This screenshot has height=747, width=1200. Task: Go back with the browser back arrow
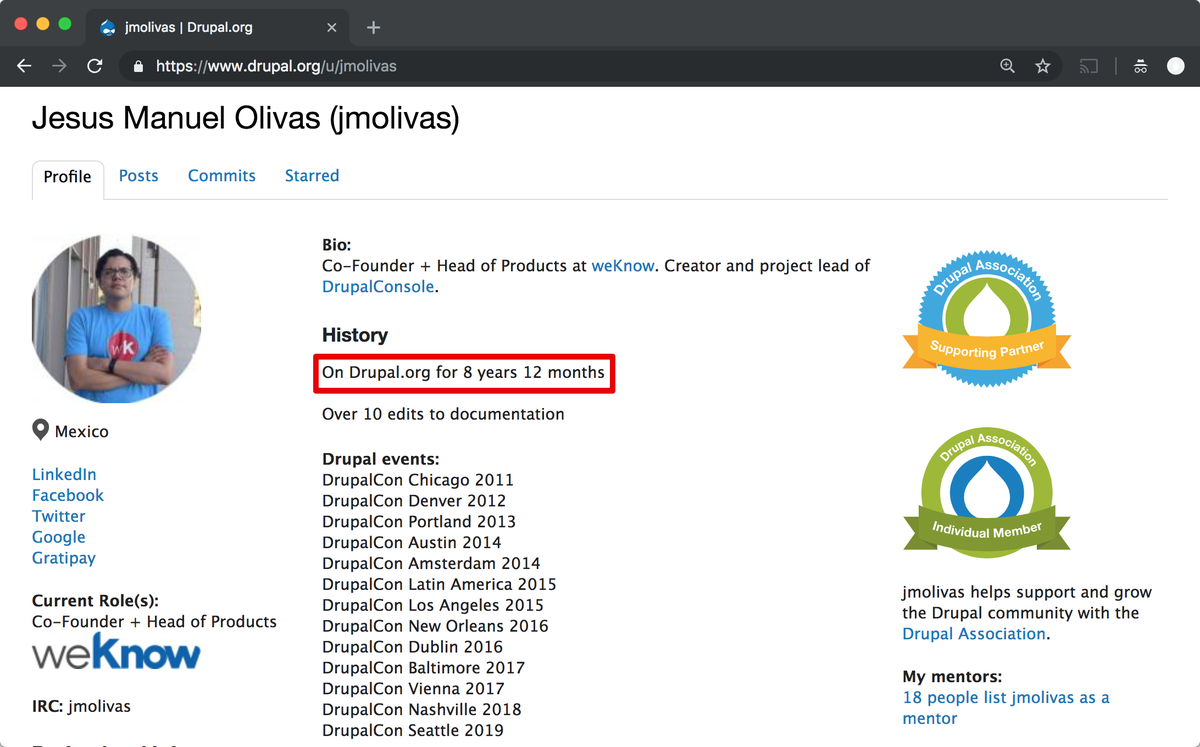click(25, 66)
